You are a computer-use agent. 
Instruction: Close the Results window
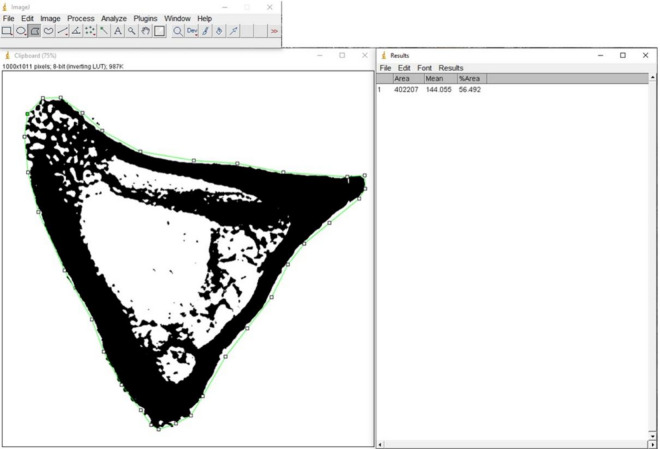pos(645,55)
